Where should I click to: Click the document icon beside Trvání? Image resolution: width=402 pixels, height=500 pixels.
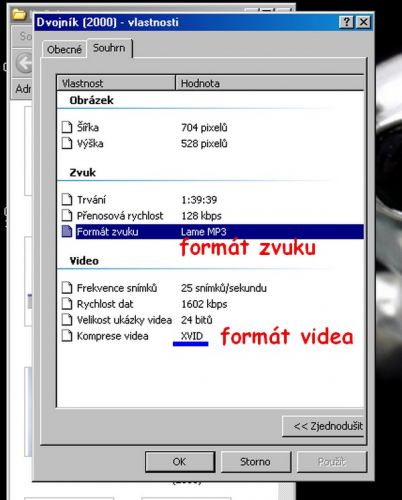[x=67, y=199]
